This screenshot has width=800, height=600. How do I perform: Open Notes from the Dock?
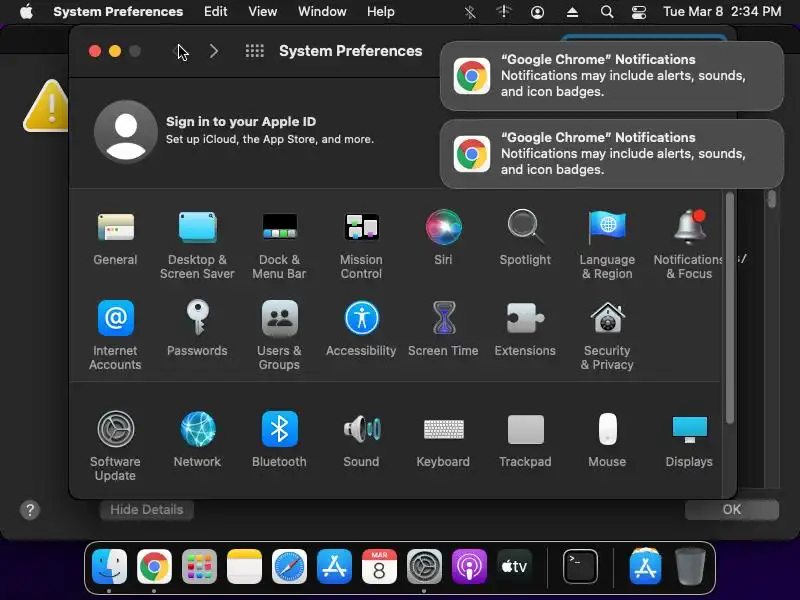click(244, 566)
